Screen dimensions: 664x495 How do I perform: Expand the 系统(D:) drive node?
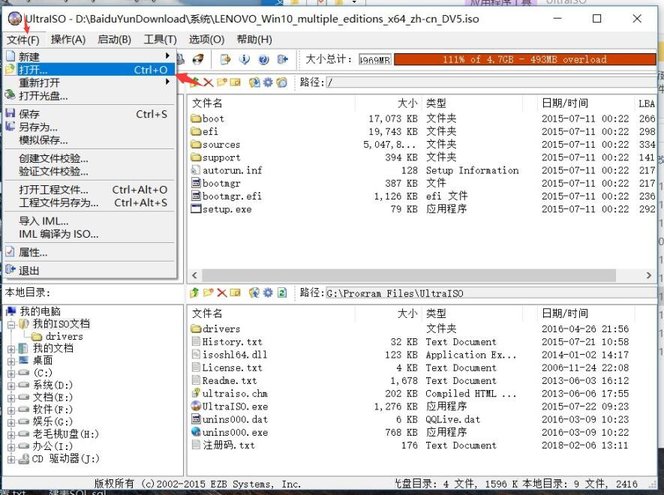pyautogui.click(x=11, y=385)
